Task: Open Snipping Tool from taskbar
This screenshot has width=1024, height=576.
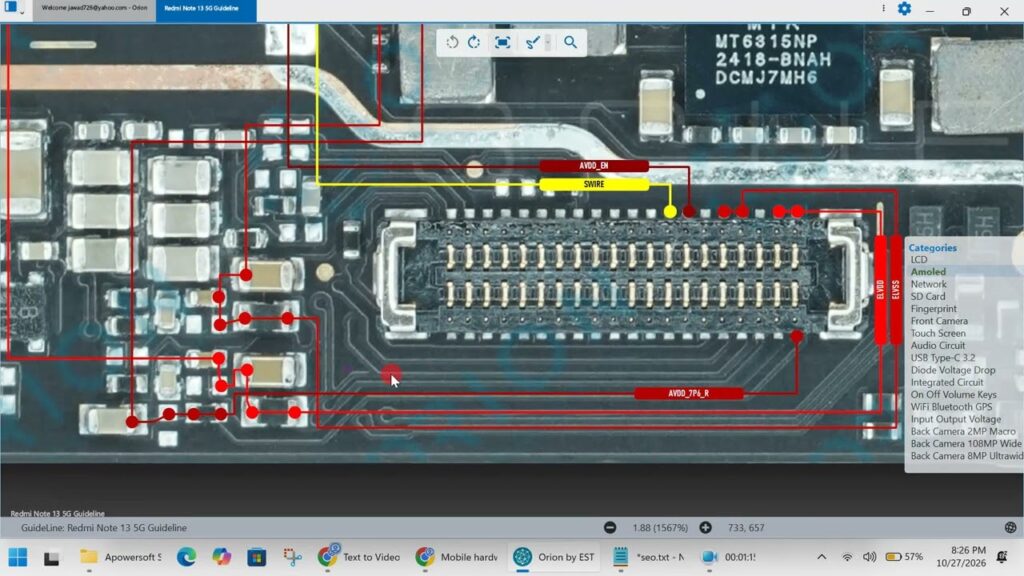Action: tap(292, 557)
